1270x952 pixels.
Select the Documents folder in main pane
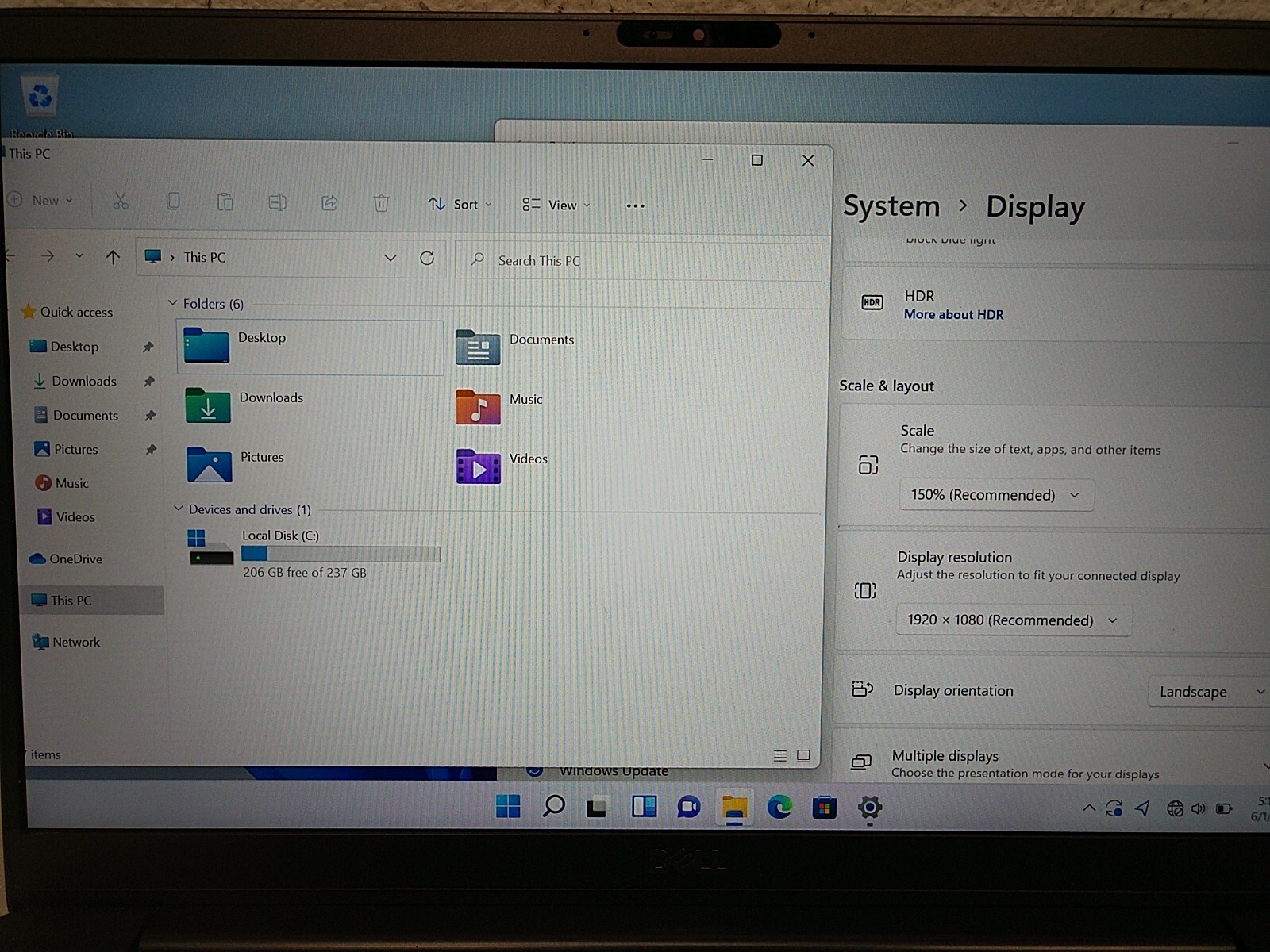[516, 347]
